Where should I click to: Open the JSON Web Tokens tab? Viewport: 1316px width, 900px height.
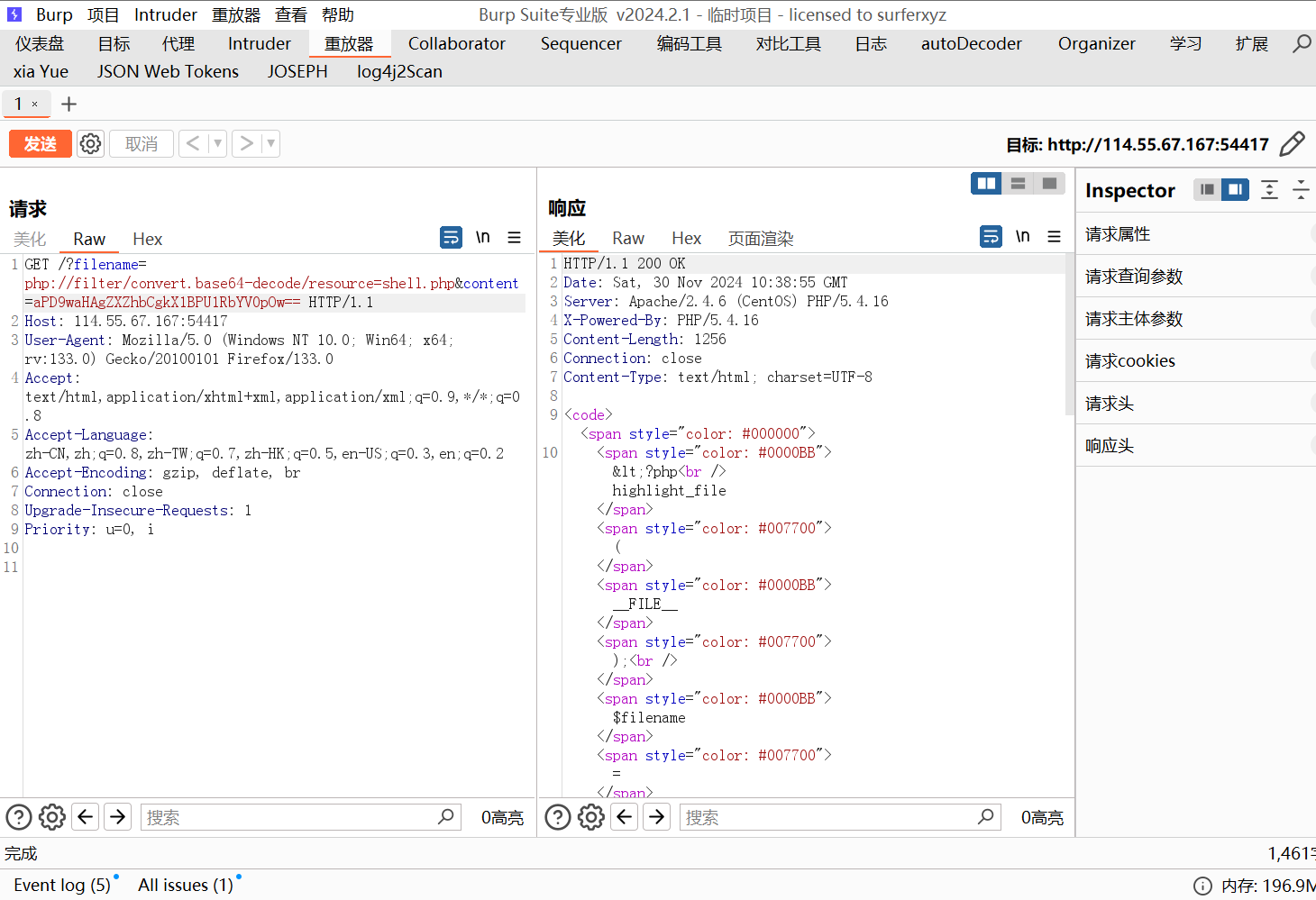pos(169,71)
